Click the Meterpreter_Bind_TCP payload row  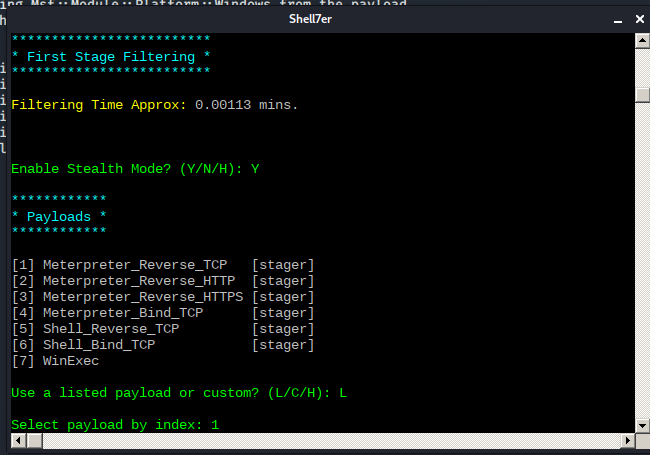(x=163, y=313)
